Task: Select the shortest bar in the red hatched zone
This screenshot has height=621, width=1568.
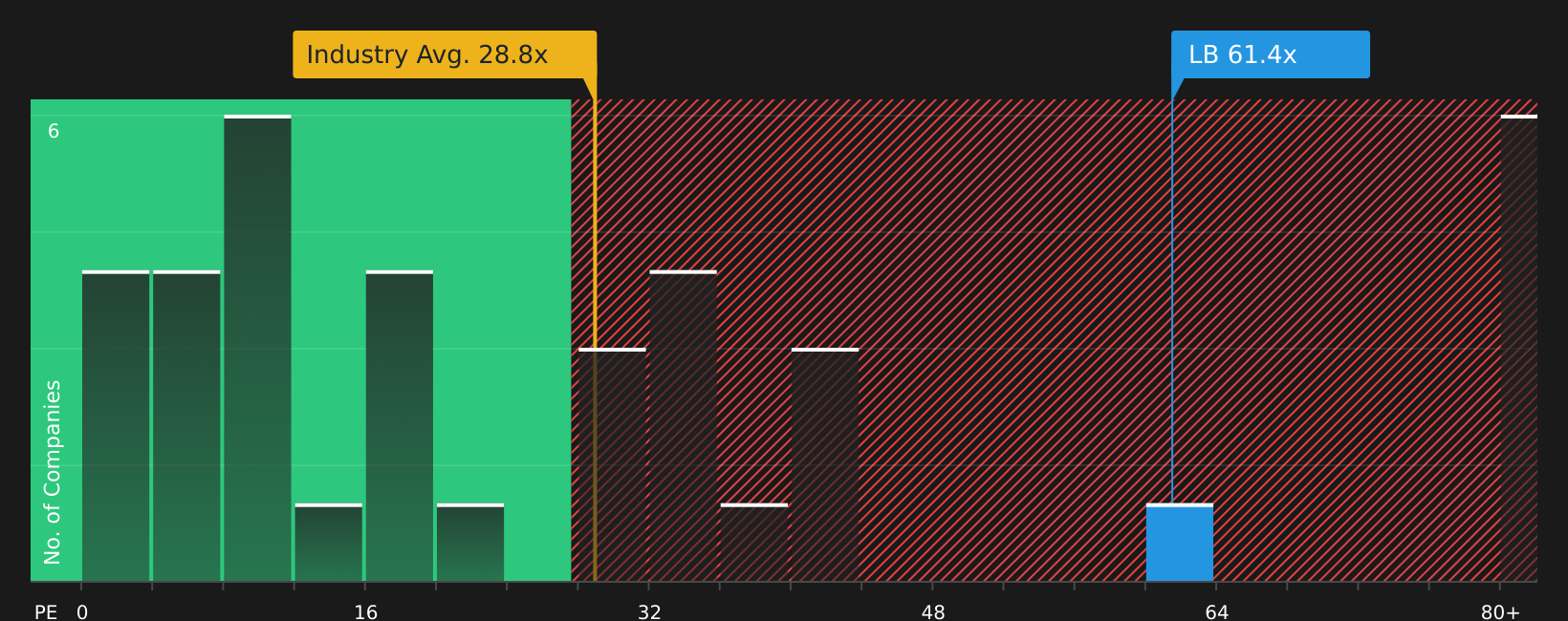Action: pyautogui.click(x=754, y=543)
